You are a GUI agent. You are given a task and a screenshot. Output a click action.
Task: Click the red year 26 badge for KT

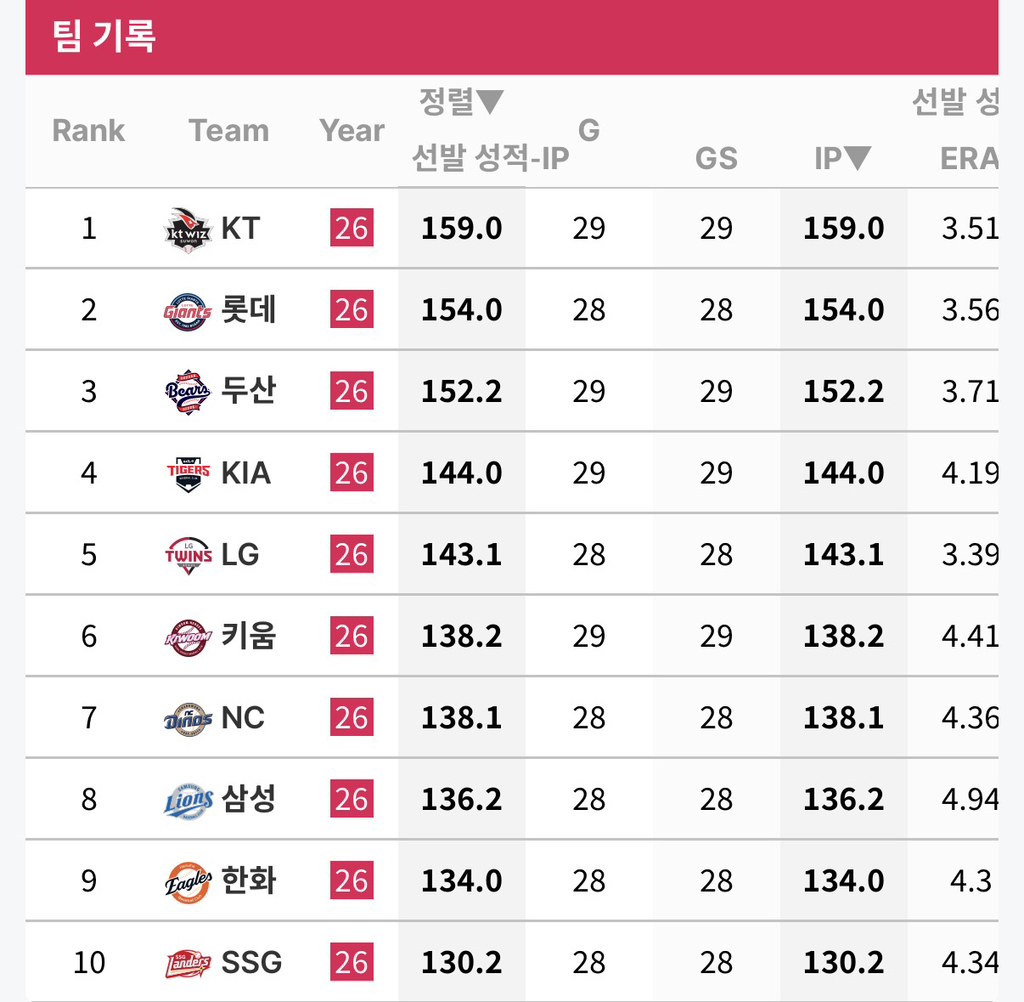click(352, 227)
